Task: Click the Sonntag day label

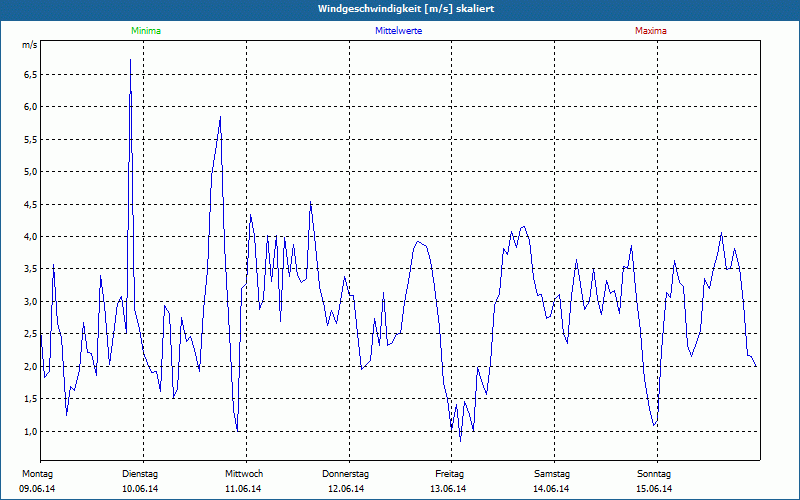Action: pos(654,474)
